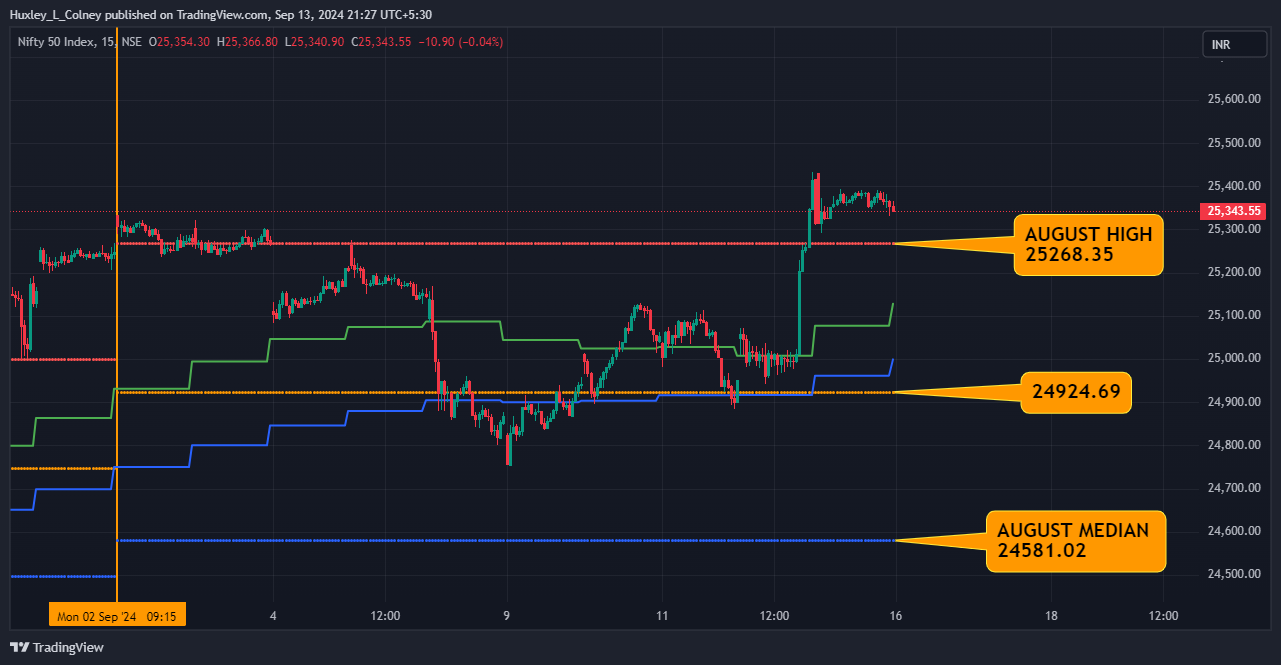The height and width of the screenshot is (665, 1281).
Task: Select the orange vertical line on chart
Action: [117, 300]
